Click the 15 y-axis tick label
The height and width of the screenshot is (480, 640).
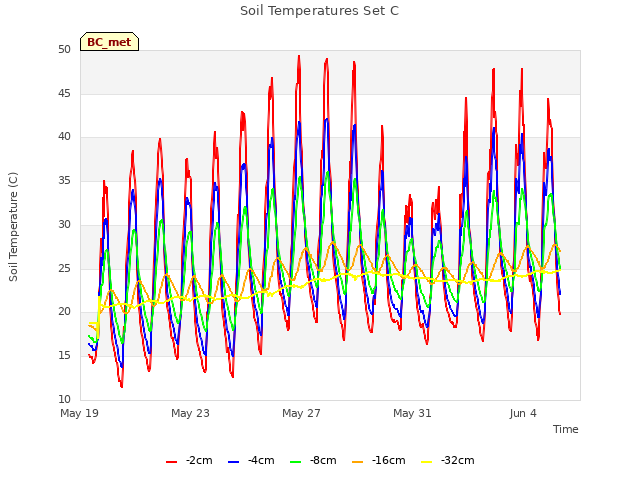click(64, 356)
